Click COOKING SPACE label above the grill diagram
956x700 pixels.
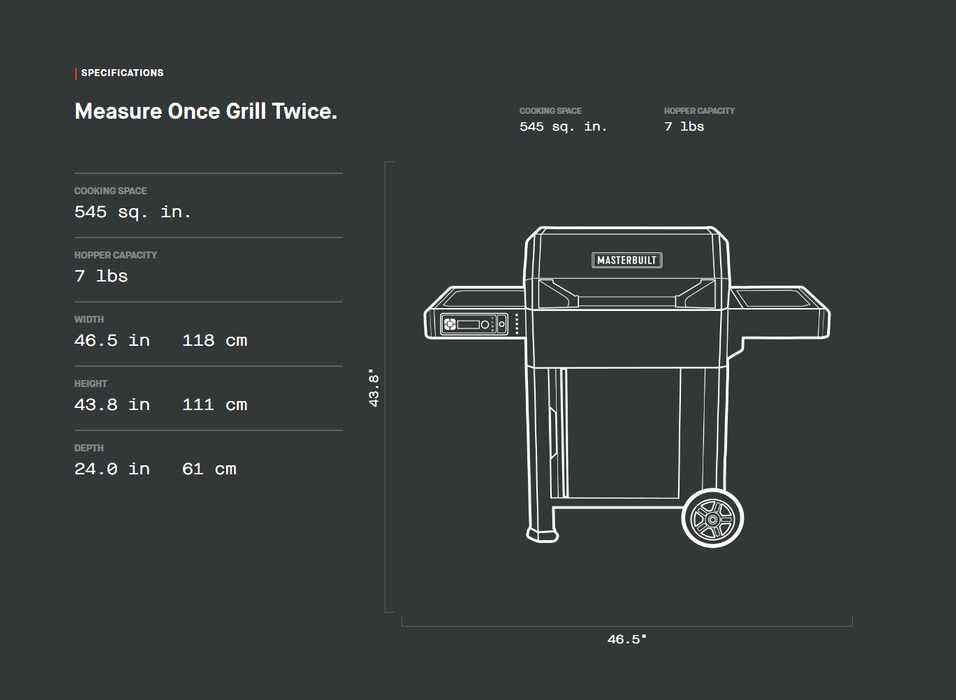550,111
